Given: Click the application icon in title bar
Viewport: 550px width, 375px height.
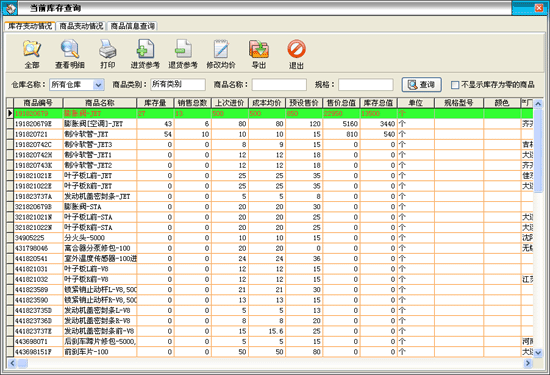Looking at the screenshot, I should 9,8.
